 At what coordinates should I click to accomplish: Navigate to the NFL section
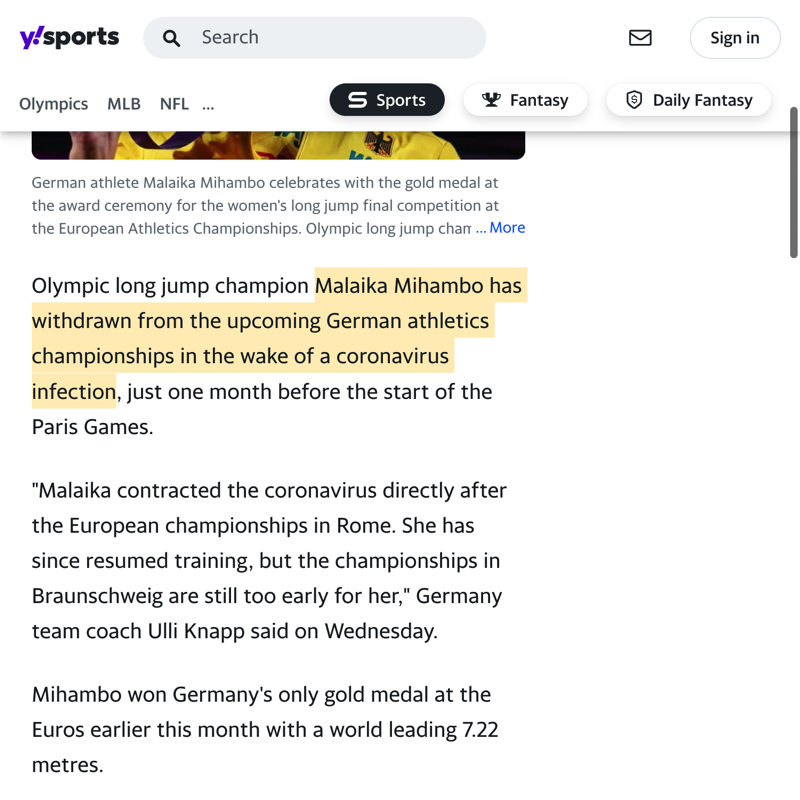pos(174,104)
